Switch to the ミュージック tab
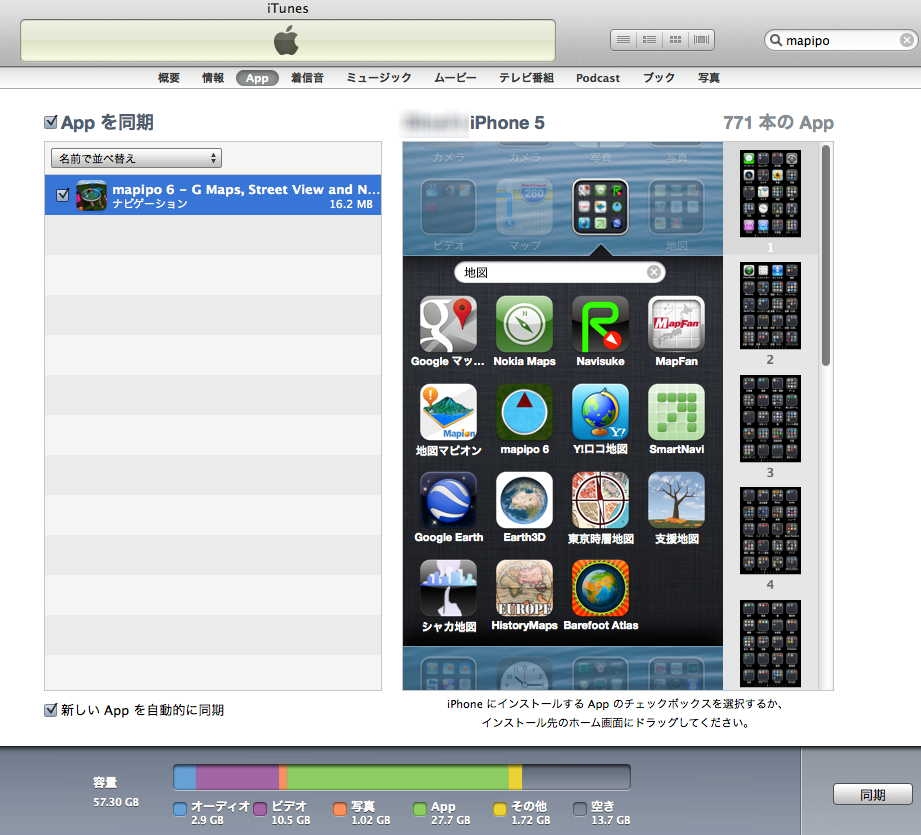The width and height of the screenshot is (921, 835). pos(379,78)
